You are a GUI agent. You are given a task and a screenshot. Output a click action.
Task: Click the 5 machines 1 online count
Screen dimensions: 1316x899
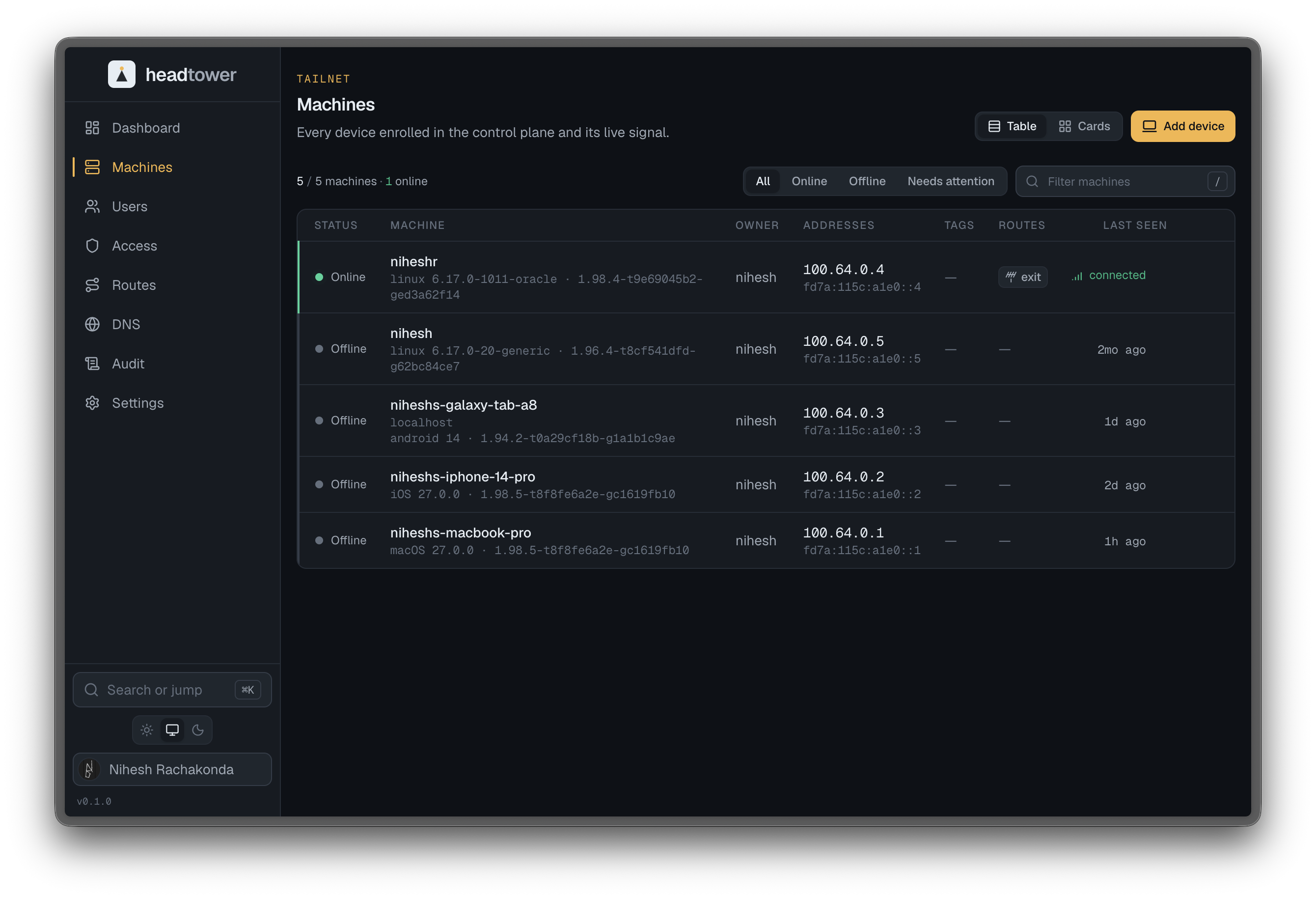tap(362, 181)
